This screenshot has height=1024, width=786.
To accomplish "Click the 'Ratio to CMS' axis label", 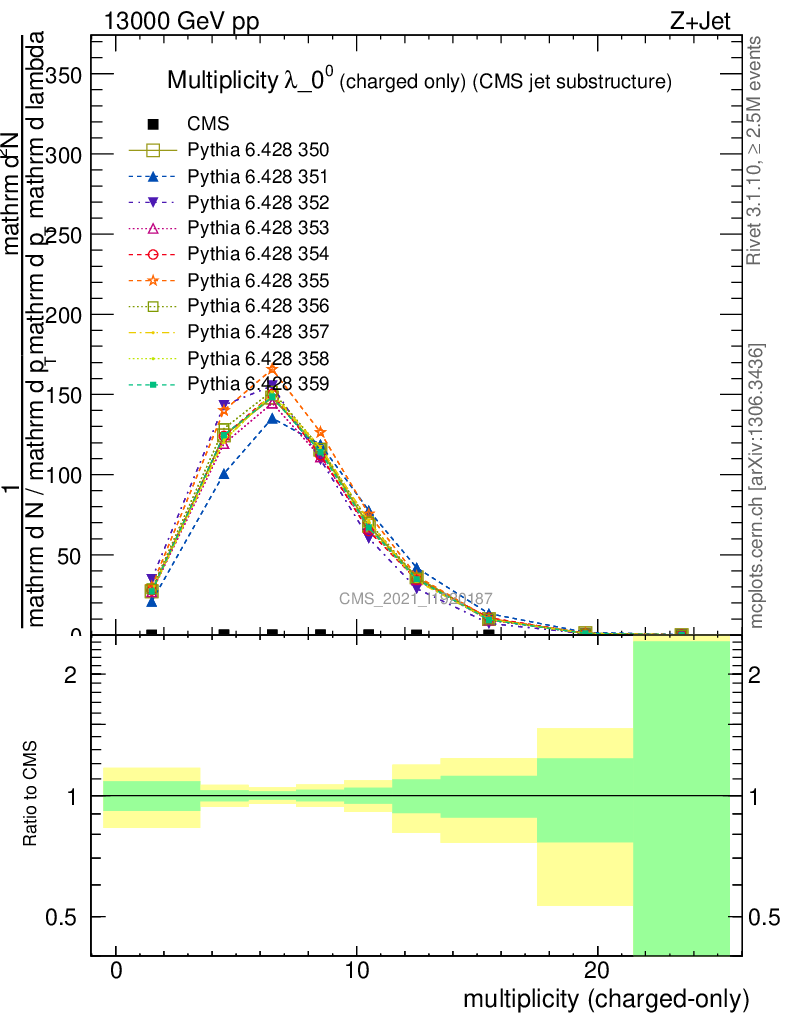I will [x=30, y=794].
